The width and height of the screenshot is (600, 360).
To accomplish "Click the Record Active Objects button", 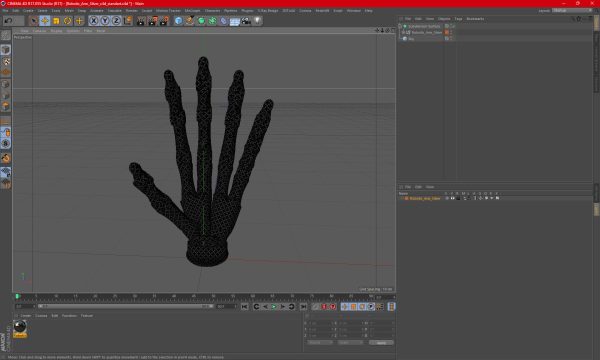I will pos(315,307).
